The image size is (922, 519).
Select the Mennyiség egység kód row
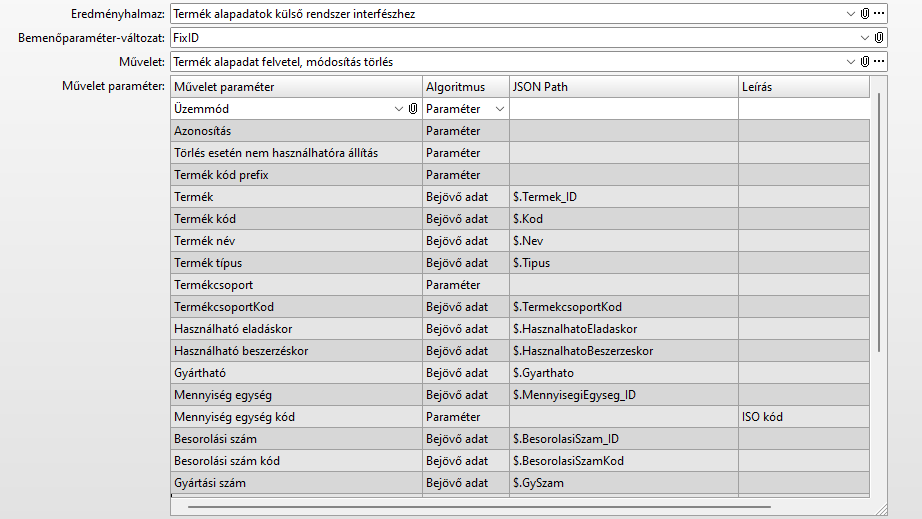296,417
